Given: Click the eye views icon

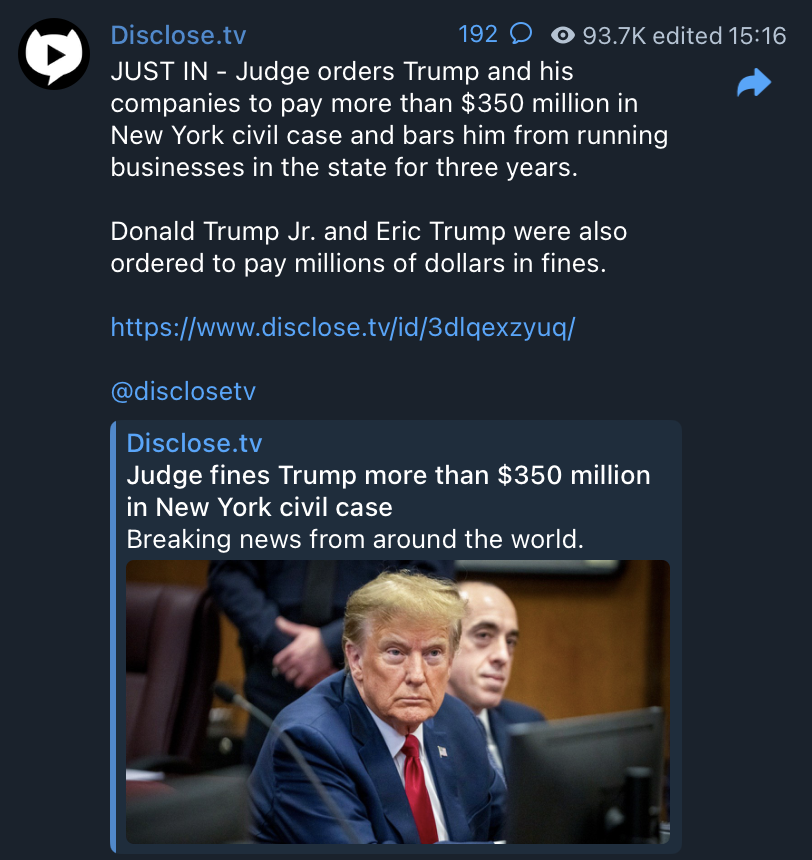Looking at the screenshot, I should (562, 36).
